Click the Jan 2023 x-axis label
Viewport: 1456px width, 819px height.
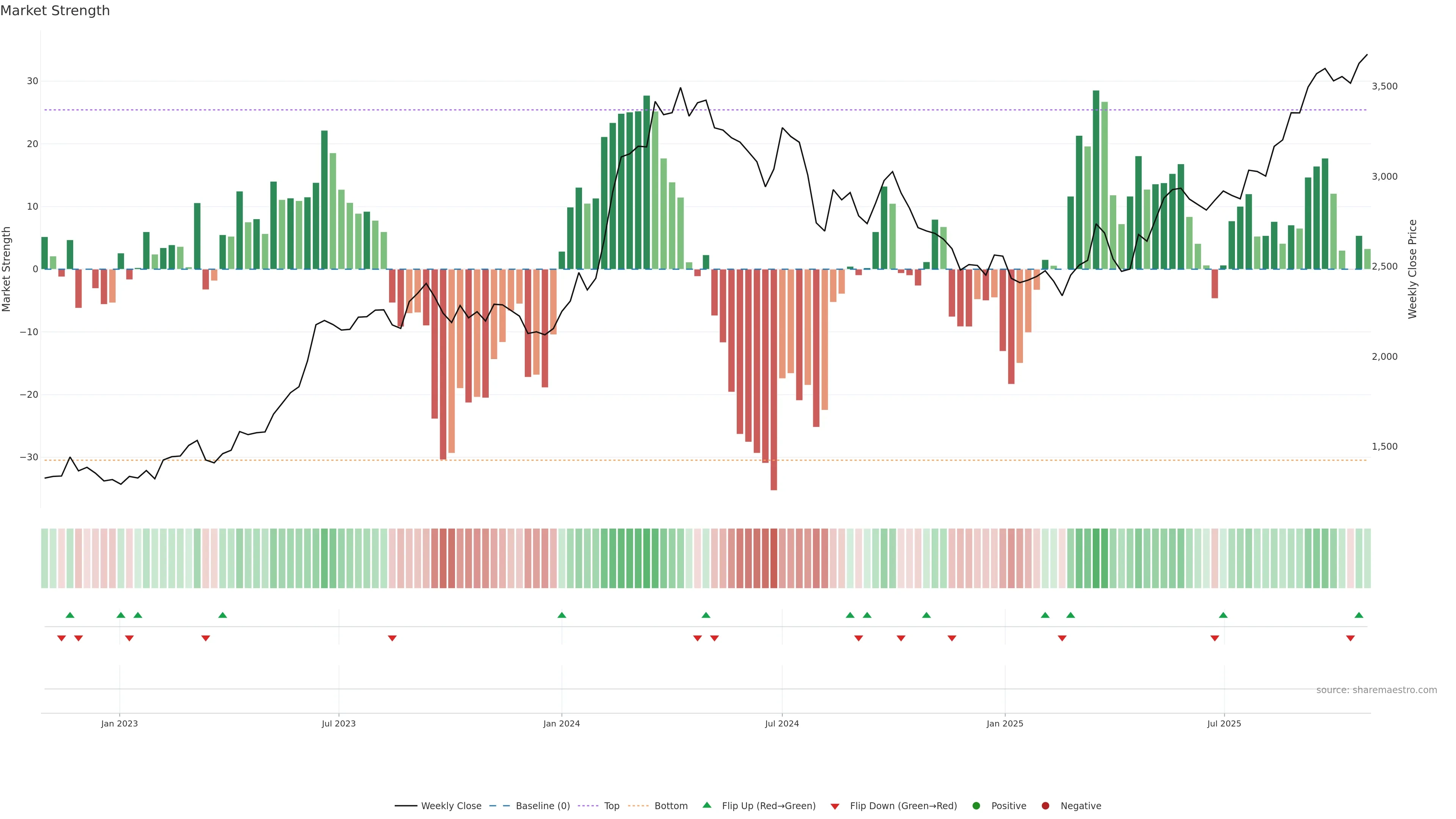[119, 723]
